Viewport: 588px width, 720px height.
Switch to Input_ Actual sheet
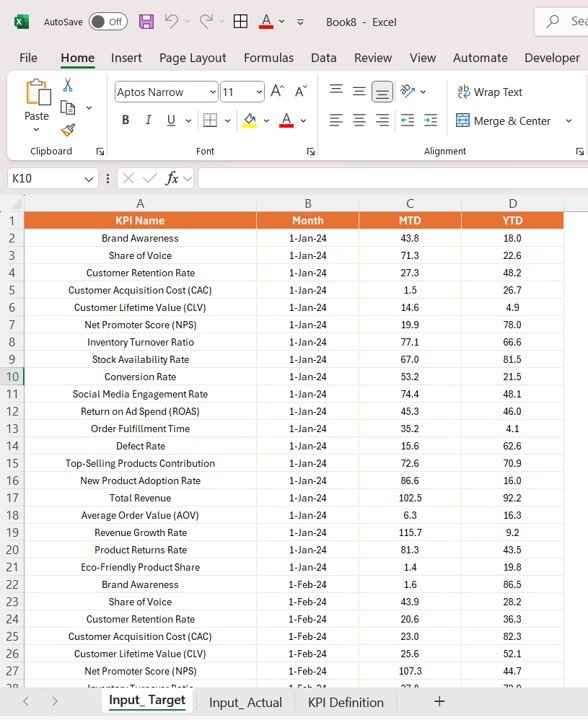click(x=246, y=702)
